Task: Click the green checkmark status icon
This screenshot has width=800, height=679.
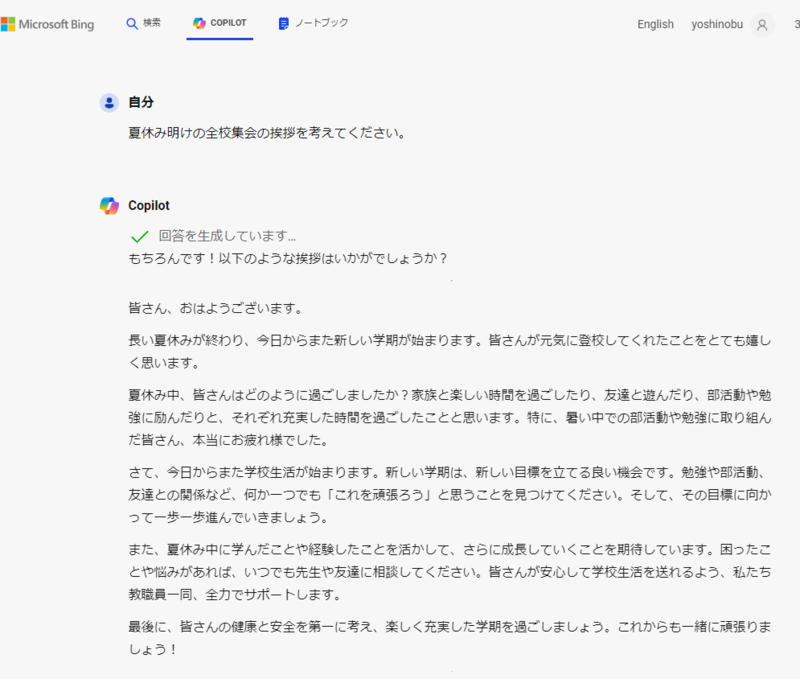Action: point(139,236)
